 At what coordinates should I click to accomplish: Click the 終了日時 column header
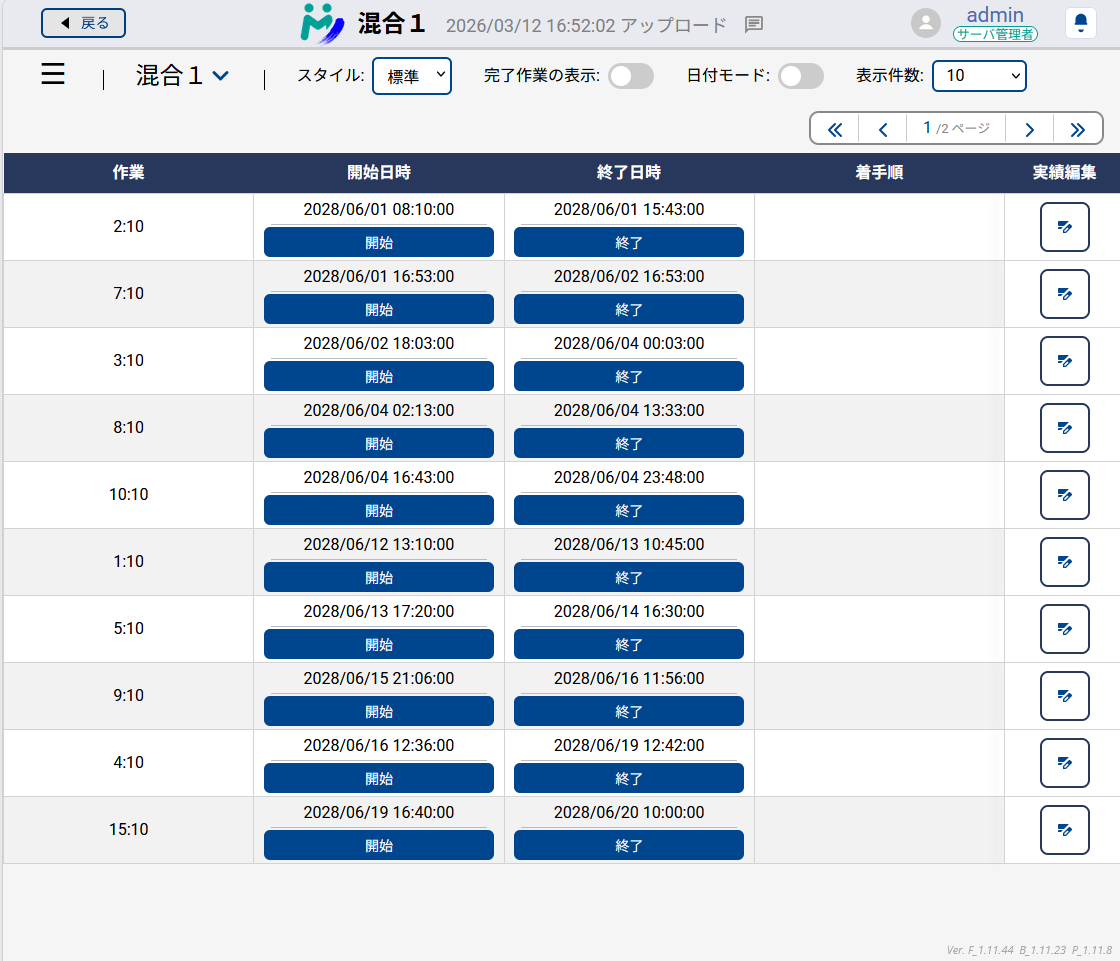(x=629, y=172)
